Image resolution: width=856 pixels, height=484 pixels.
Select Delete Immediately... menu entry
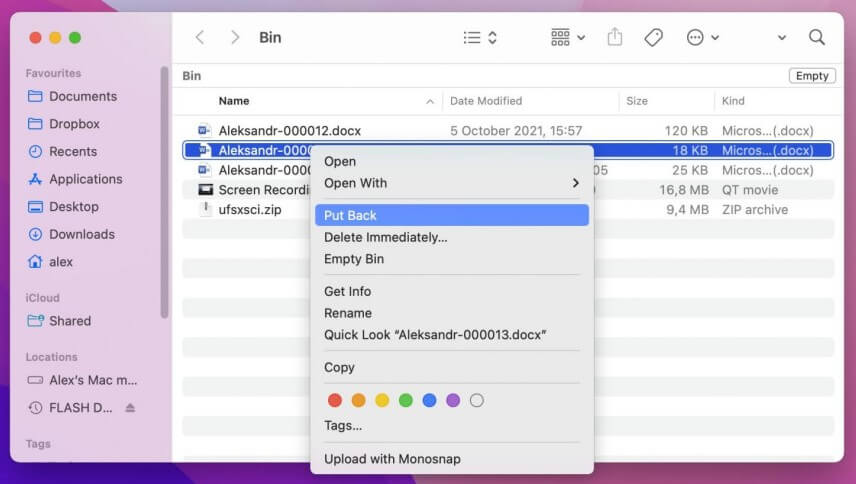[385, 237]
